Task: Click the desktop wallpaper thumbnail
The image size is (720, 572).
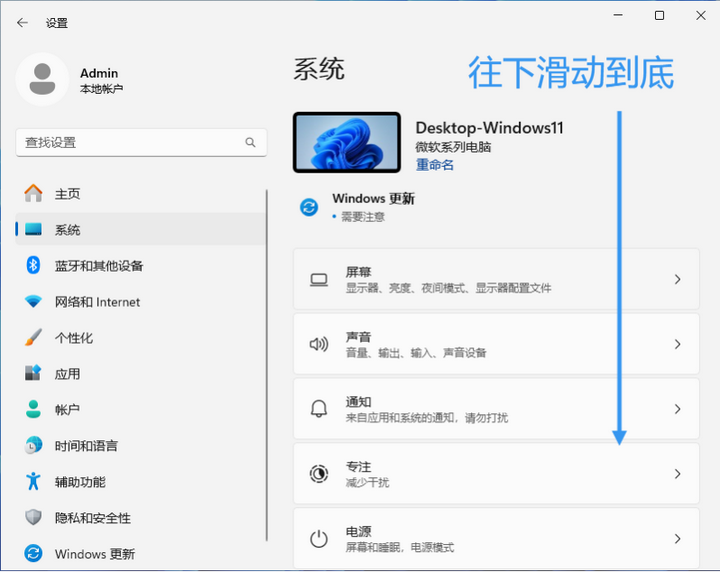Action: point(347,142)
